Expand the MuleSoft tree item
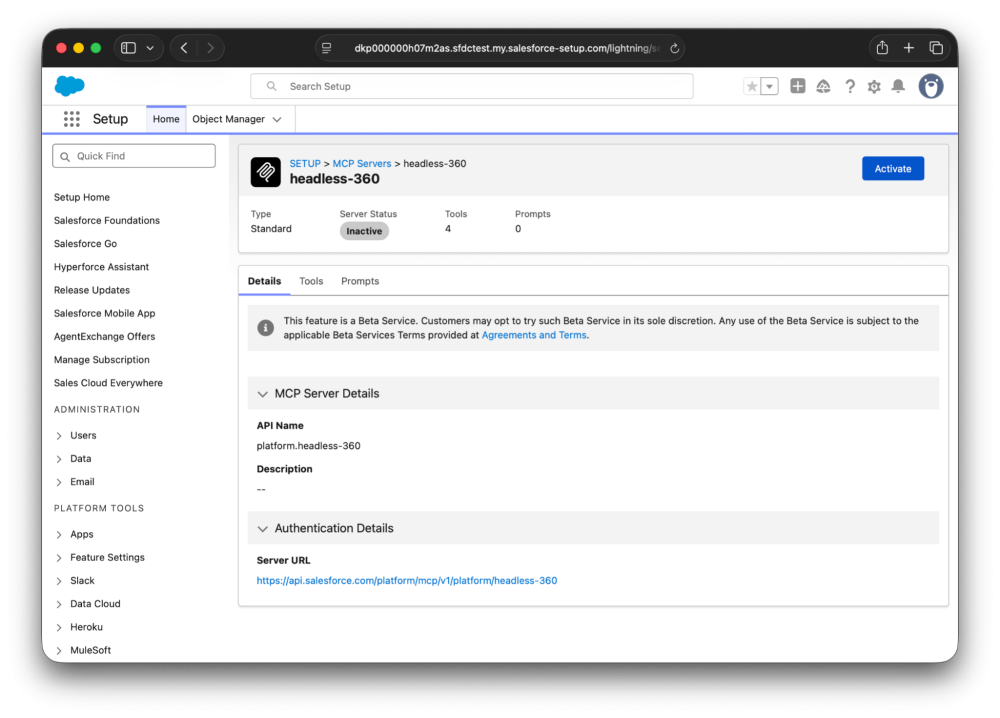Viewport: 1000px width, 718px height. (x=59, y=650)
